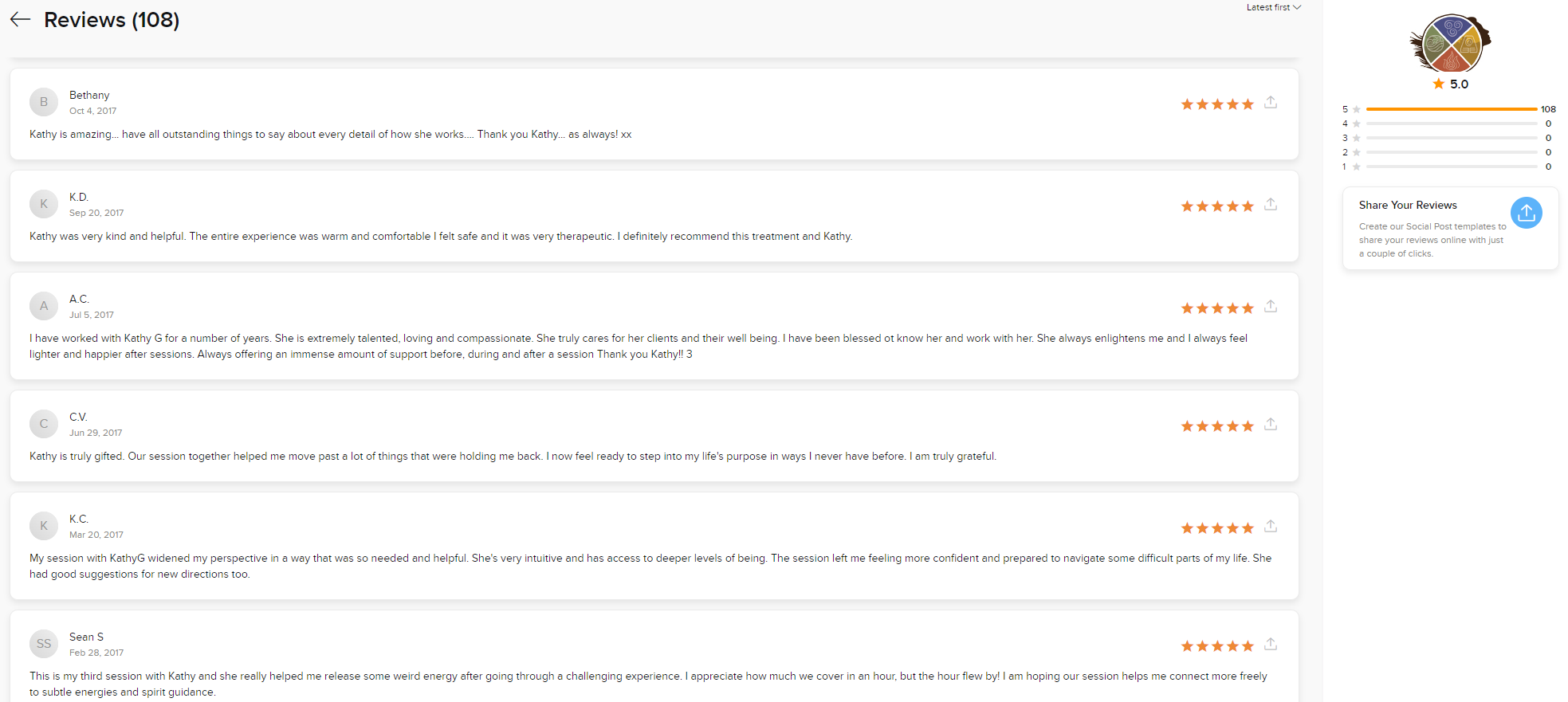Click the business logo thumbnail
Viewport: 1568px width, 702px height.
click(1451, 43)
